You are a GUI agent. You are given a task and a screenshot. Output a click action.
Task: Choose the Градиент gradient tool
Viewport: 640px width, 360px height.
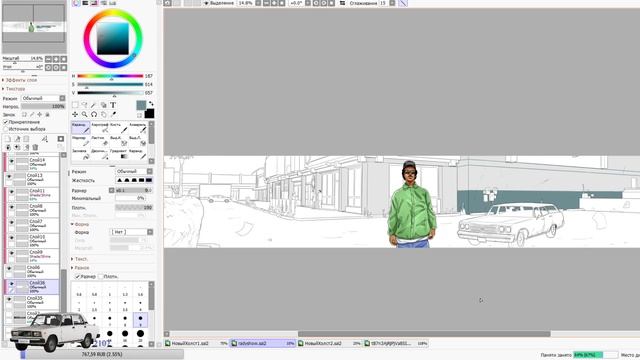coord(119,154)
